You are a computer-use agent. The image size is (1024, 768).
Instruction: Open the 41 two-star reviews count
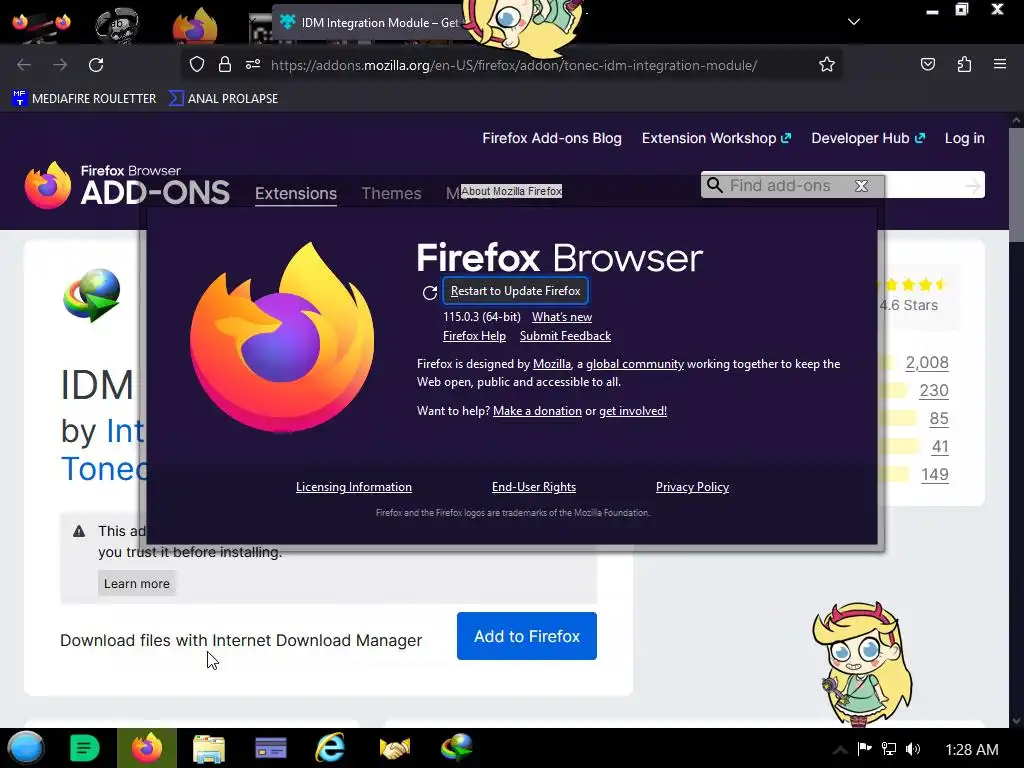pos(940,447)
